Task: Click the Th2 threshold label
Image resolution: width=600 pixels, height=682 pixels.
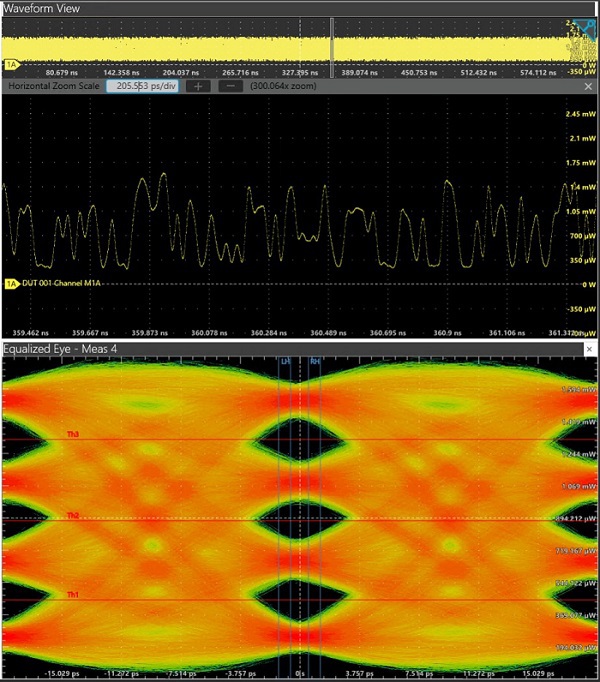Action: 72,515
